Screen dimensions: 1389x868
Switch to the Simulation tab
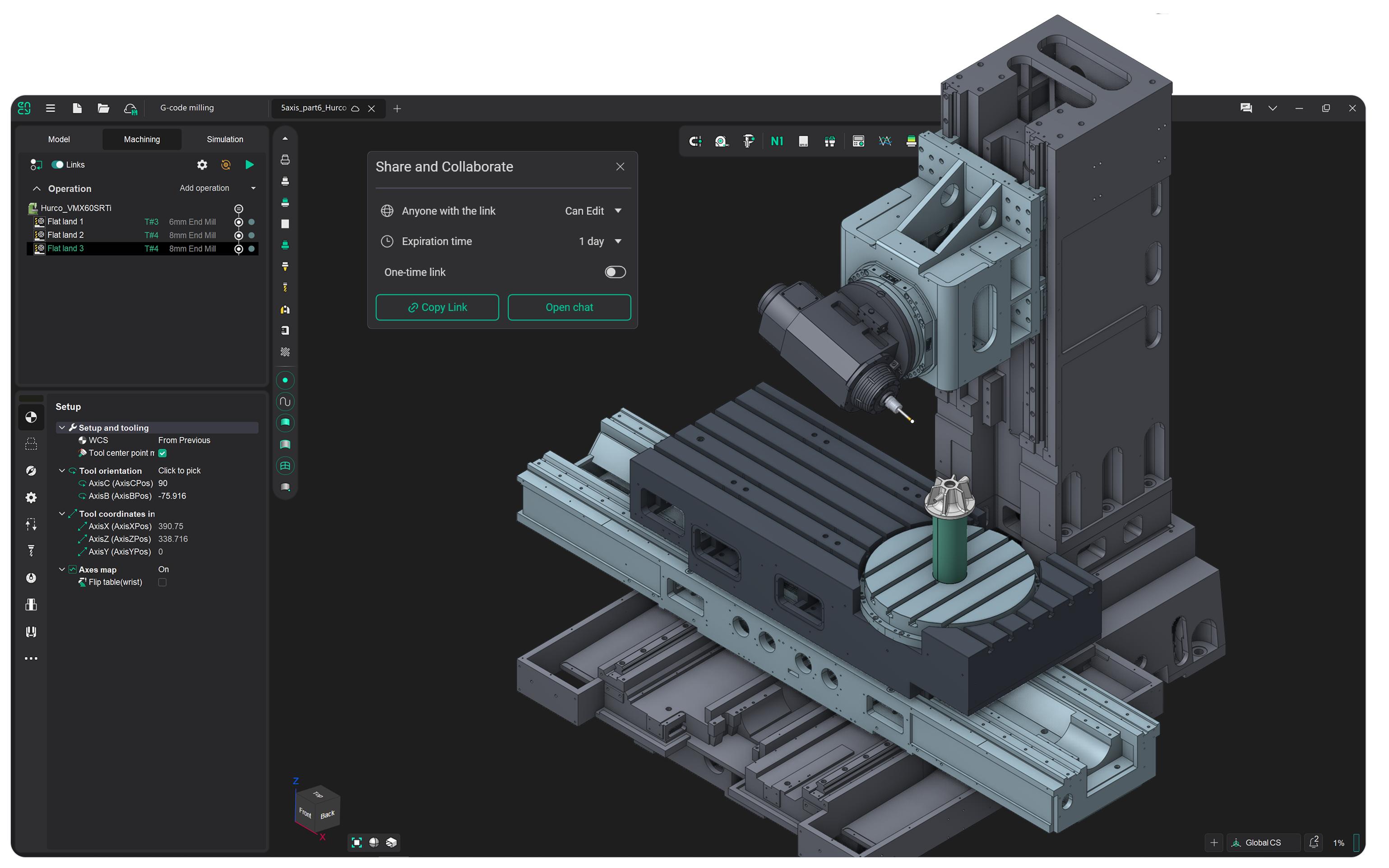225,139
